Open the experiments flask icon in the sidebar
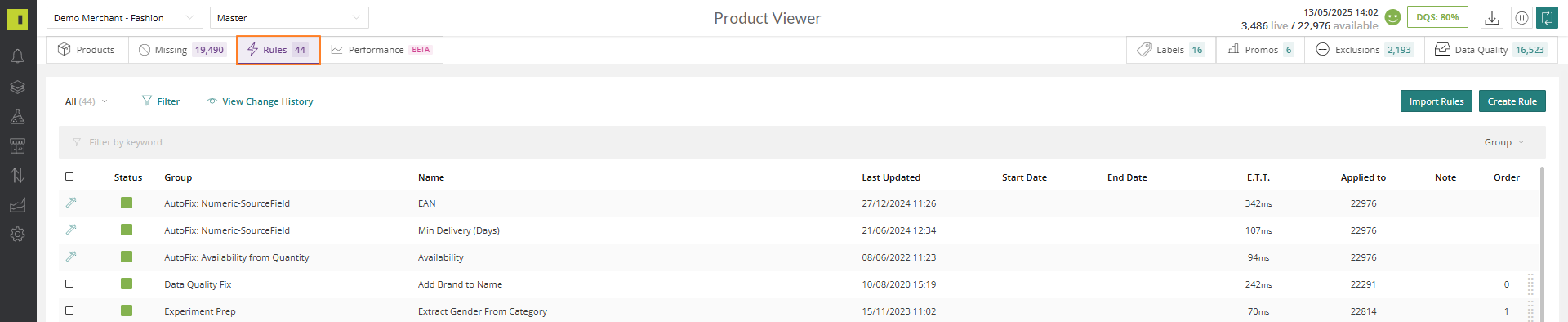 17,116
